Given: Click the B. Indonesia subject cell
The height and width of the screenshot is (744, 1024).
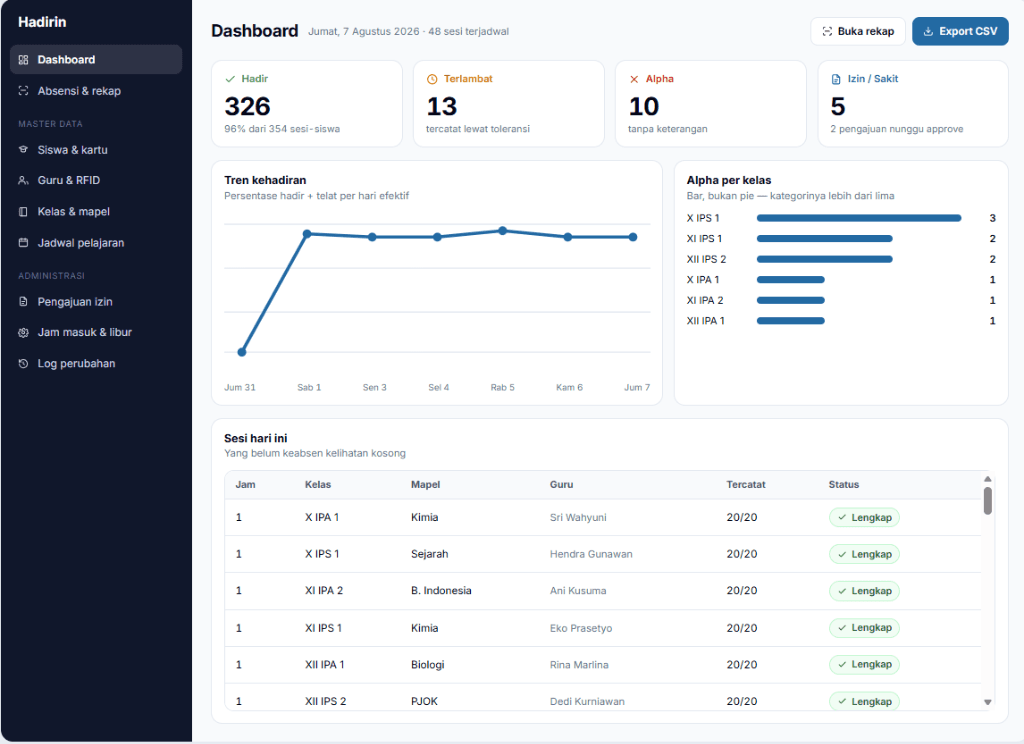Looking at the screenshot, I should 441,590.
